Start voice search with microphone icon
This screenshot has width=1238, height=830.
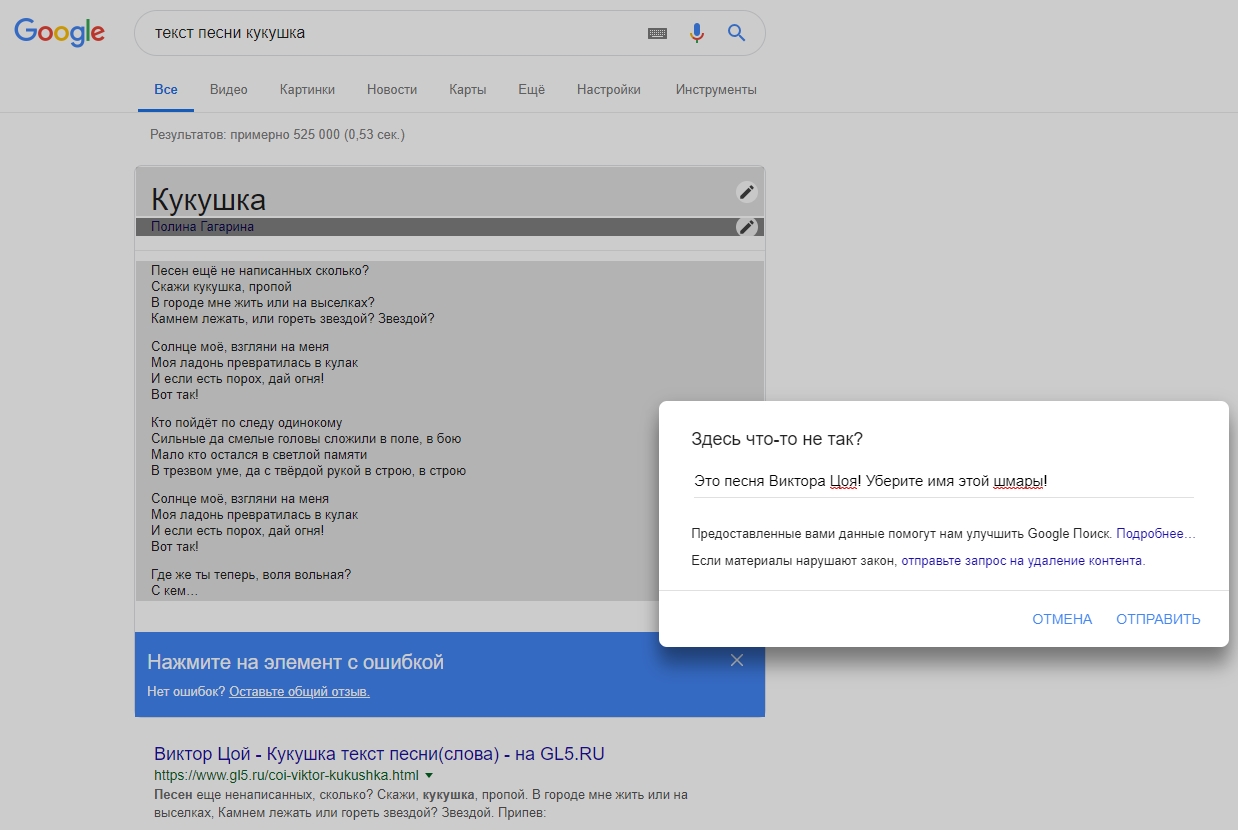(697, 33)
